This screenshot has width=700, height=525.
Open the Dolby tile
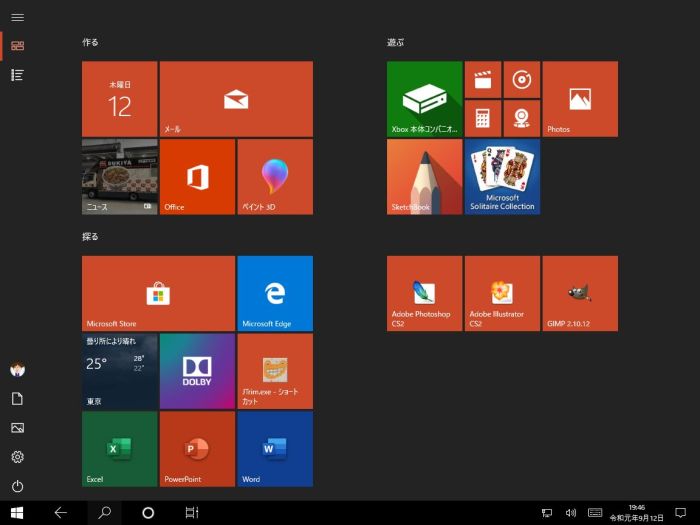tap(197, 371)
